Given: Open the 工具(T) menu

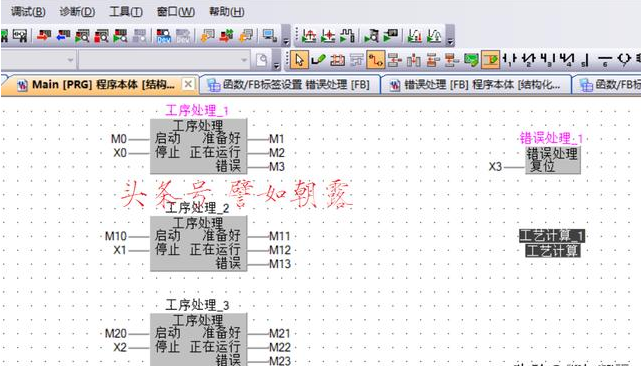Looking at the screenshot, I should point(126,11).
